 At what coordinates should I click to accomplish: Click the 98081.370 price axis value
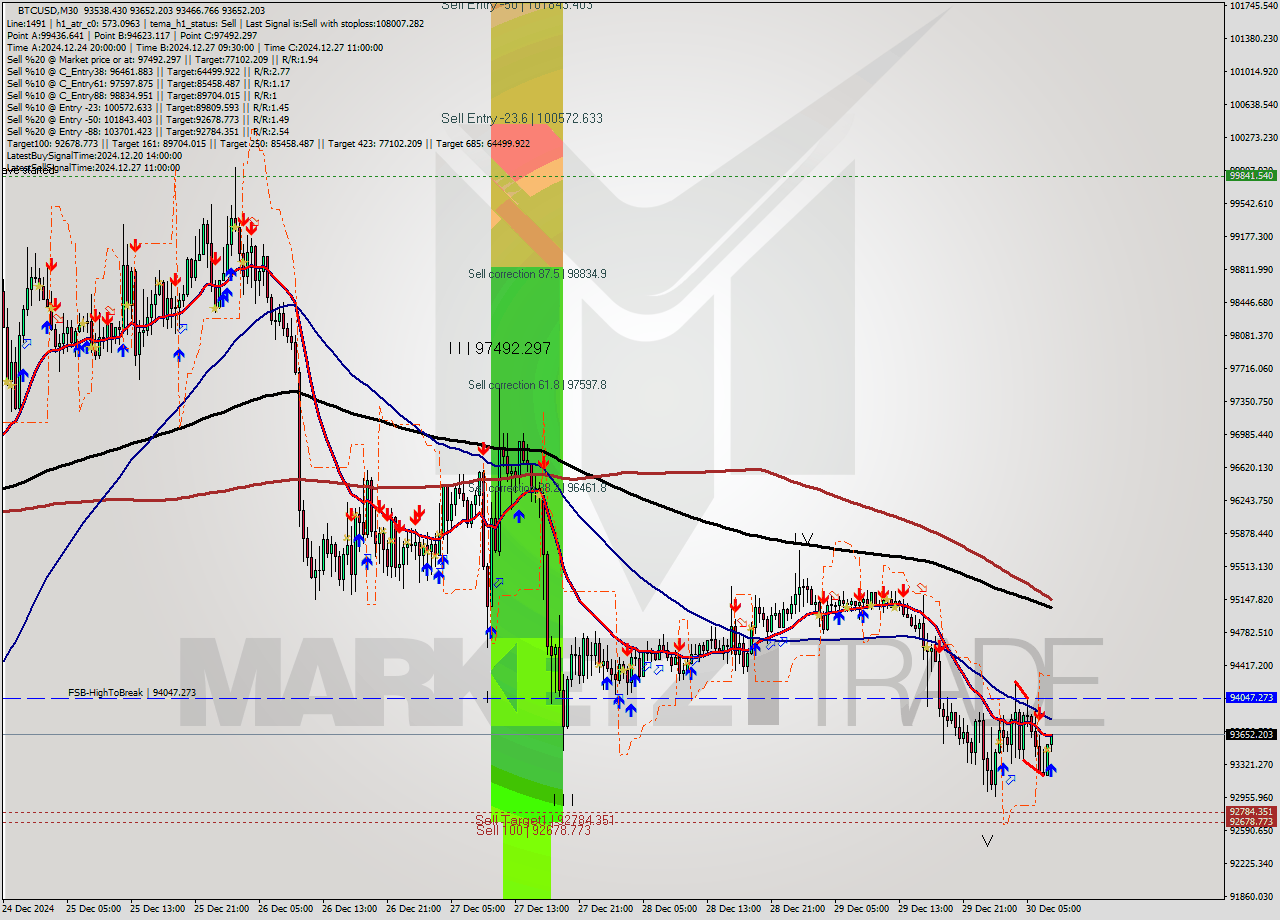pyautogui.click(x=1252, y=336)
